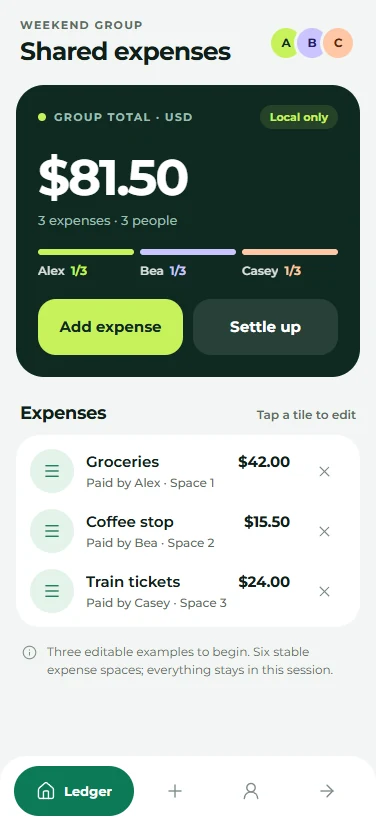Click the info icon beside the hint text
This screenshot has height=830, width=376.
[30, 652]
